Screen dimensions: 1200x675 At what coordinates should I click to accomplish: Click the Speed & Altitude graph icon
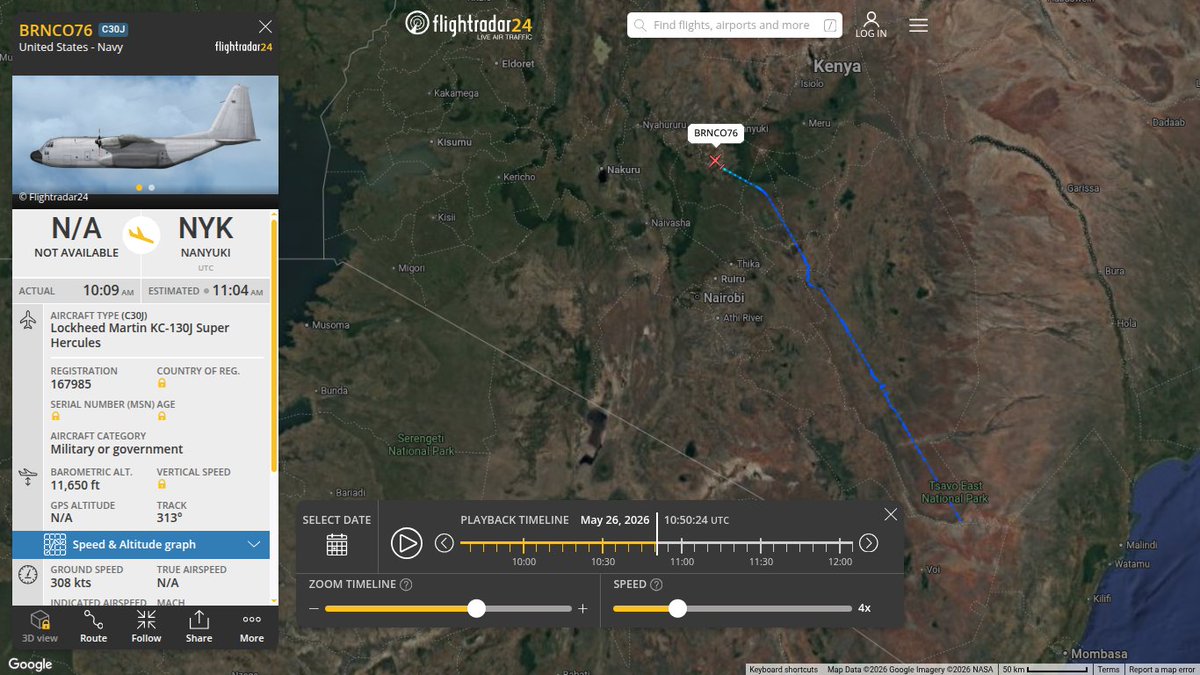click(x=55, y=544)
